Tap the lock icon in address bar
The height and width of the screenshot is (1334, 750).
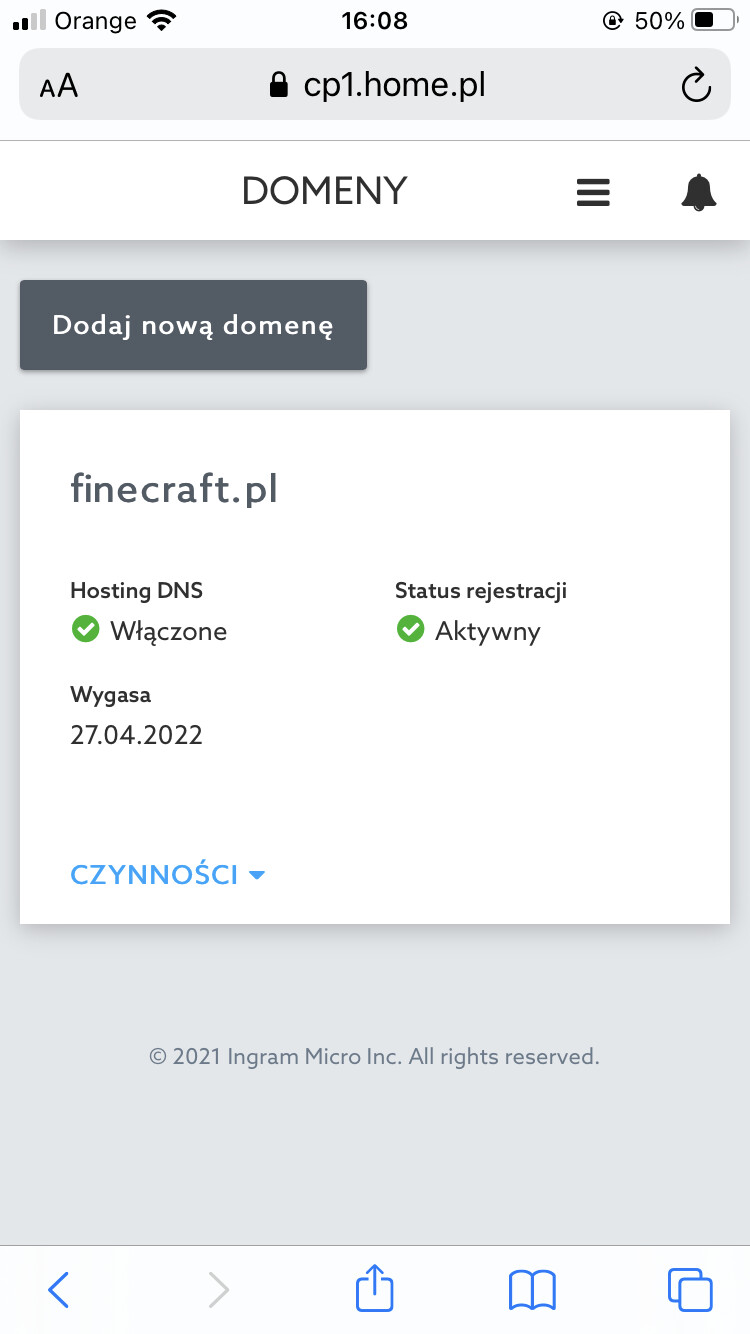[279, 86]
